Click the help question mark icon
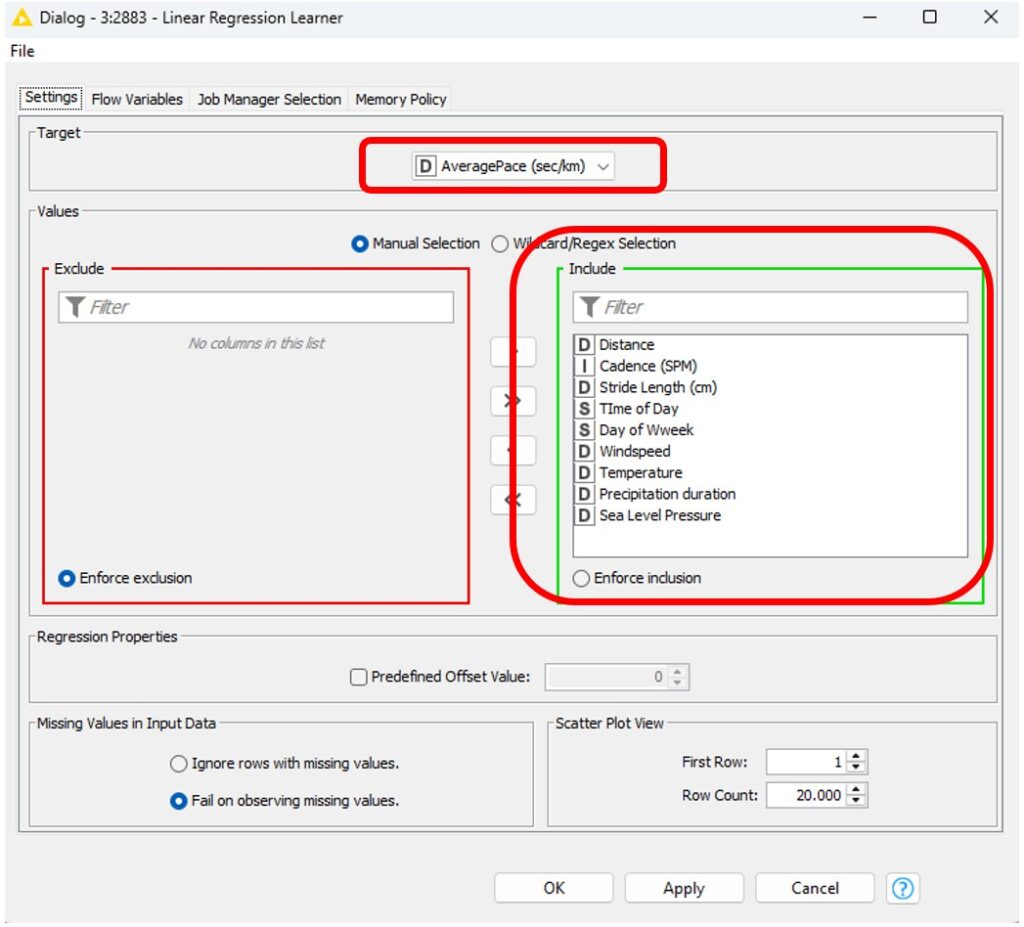1024x927 pixels. click(903, 888)
